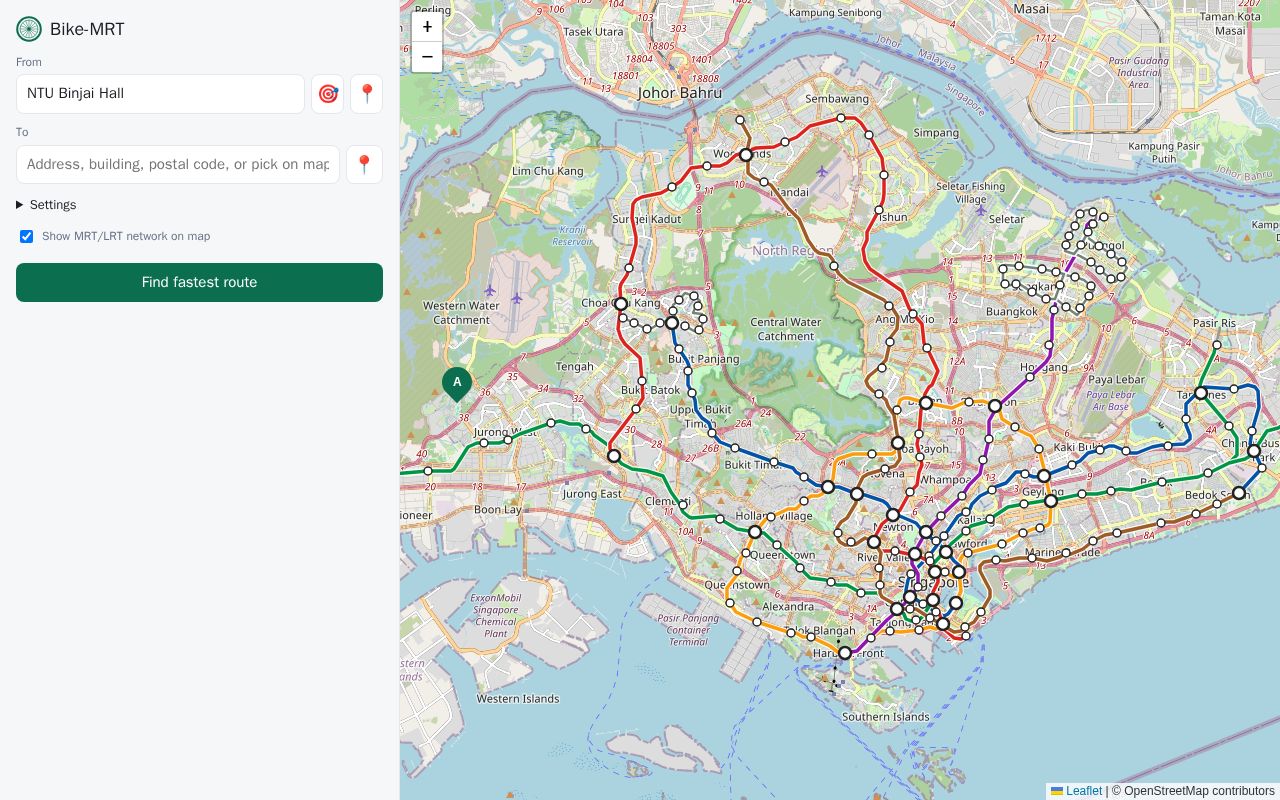Click the Johor Bahru map label

(x=680, y=93)
